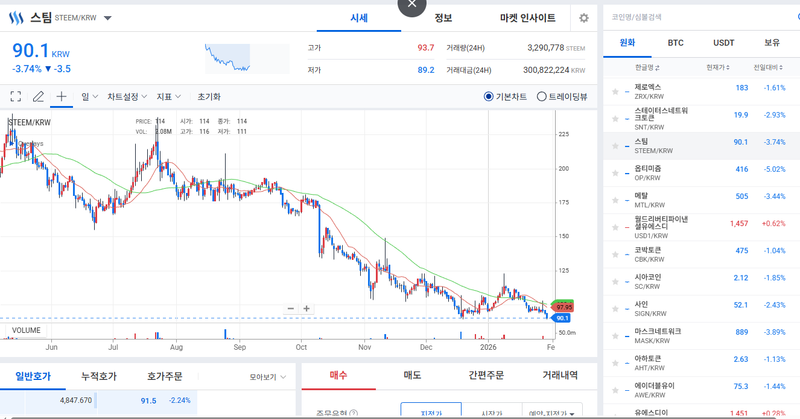Favorite the OP/KRW coin star
Screen dimensions: 800x419
click(x=616, y=170)
